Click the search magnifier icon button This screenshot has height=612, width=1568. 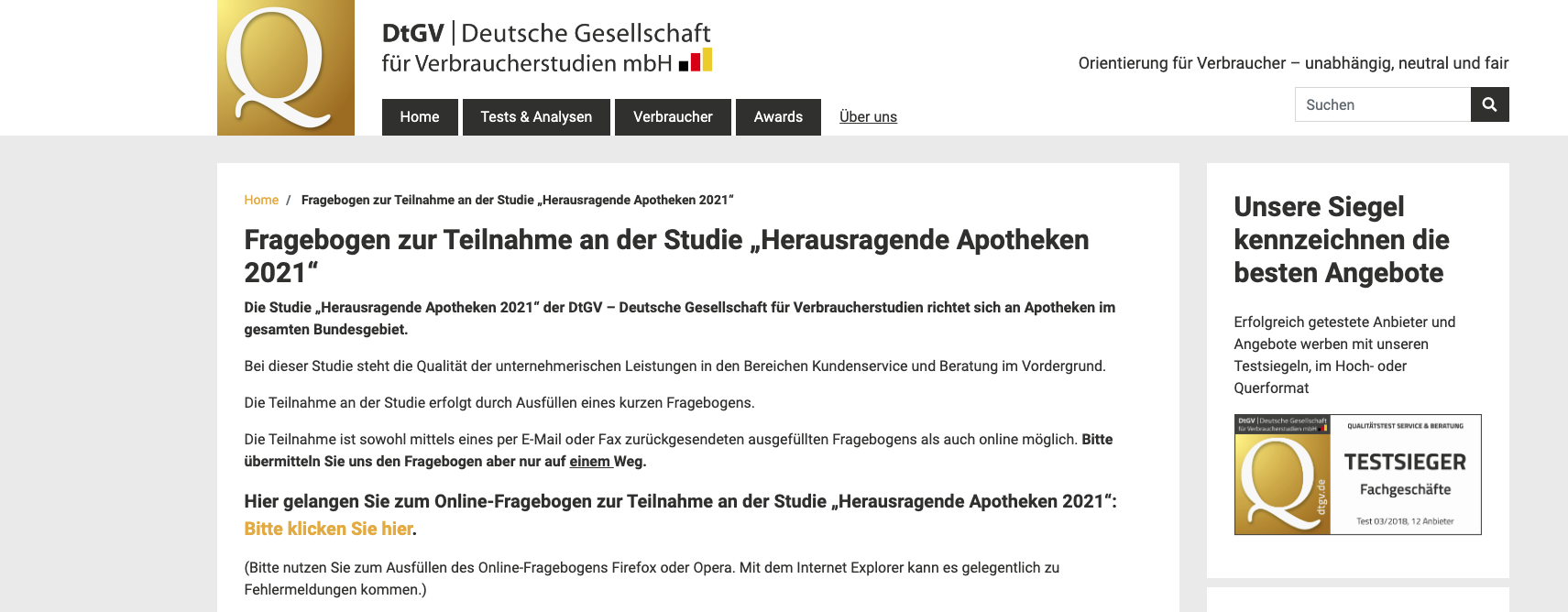point(1489,104)
